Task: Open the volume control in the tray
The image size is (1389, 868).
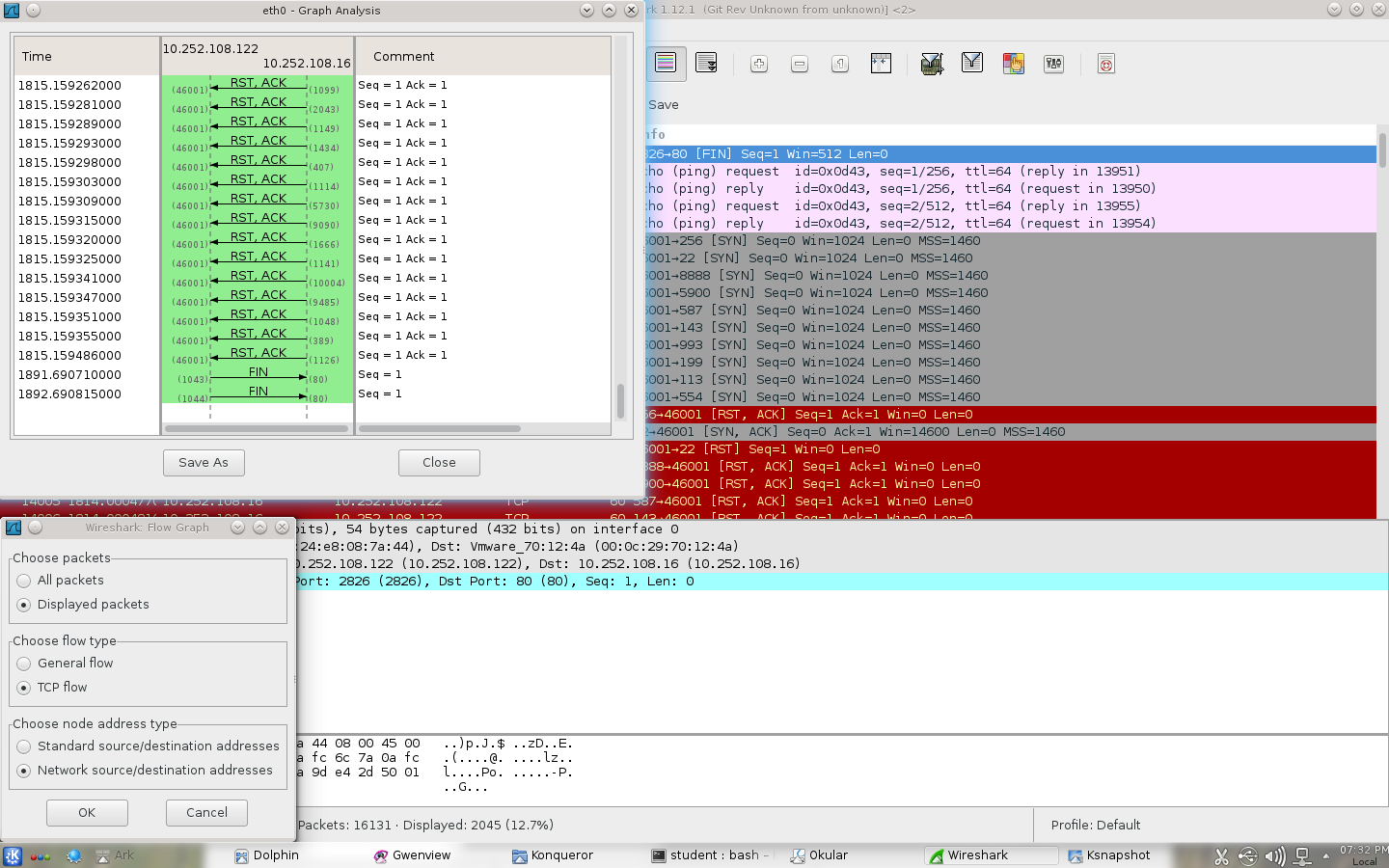Action: [1275, 855]
